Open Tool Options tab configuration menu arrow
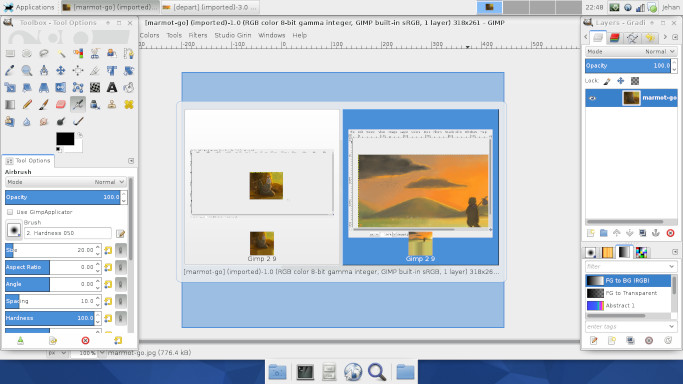The width and height of the screenshot is (683, 384). [x=131, y=161]
